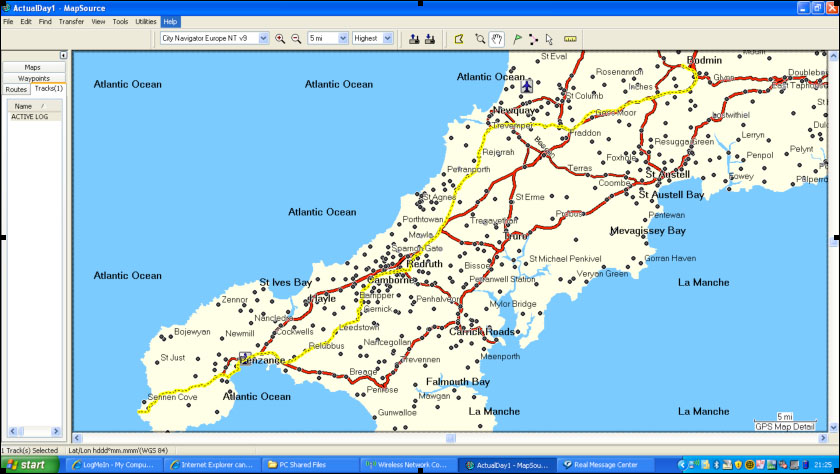The width and height of the screenshot is (840, 474).
Task: Open the Utilities menu
Action: point(146,21)
